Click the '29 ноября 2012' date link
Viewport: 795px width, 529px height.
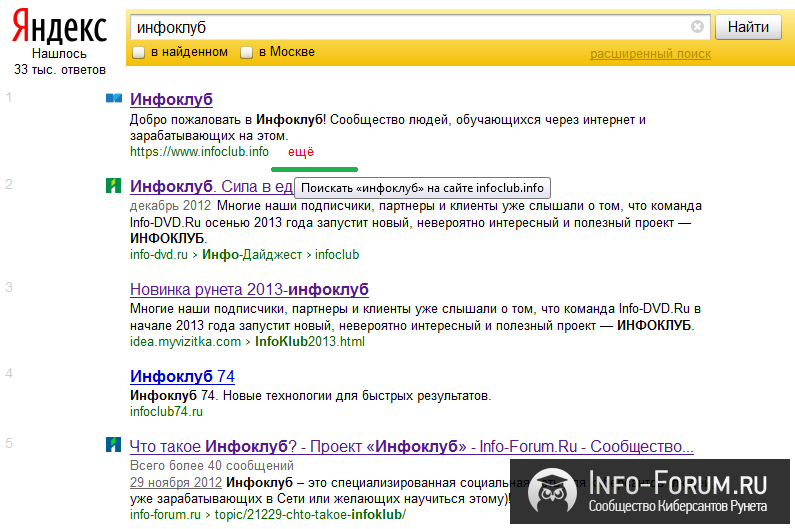click(176, 482)
